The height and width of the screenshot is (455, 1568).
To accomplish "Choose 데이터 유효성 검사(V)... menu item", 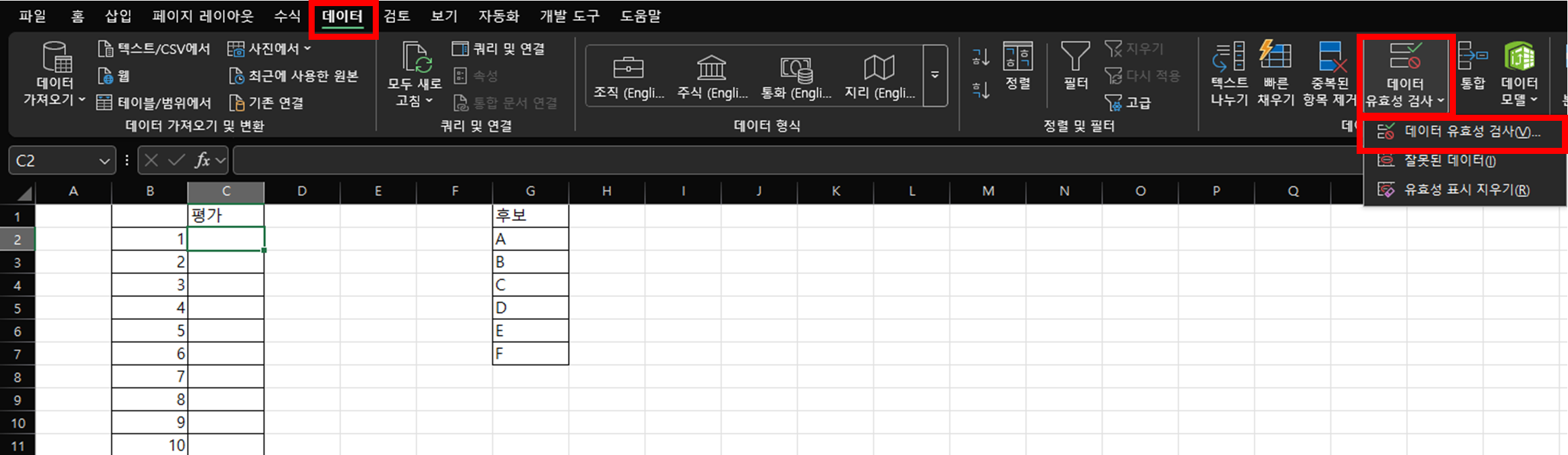I will (x=1463, y=132).
